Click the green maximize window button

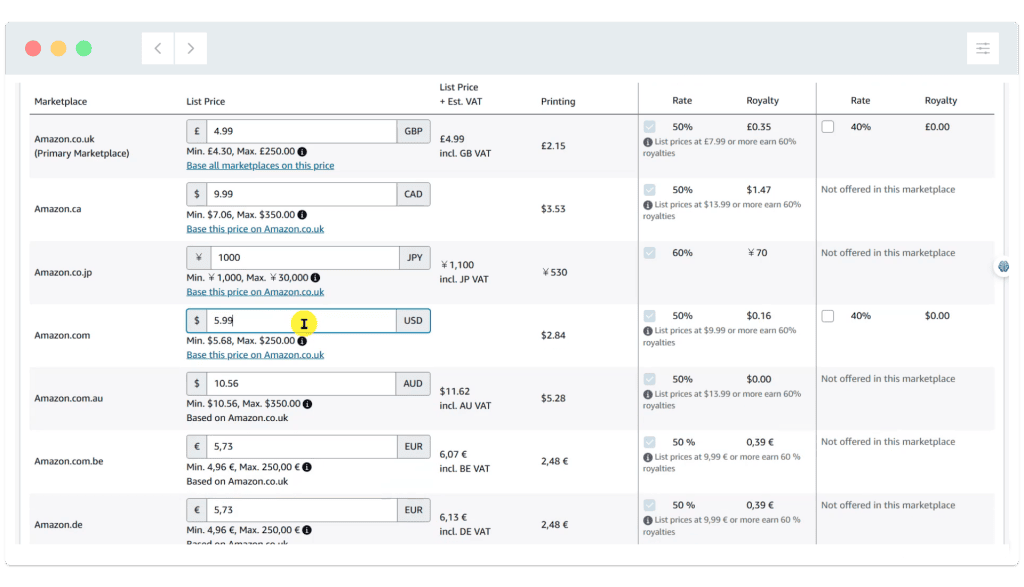[84, 48]
